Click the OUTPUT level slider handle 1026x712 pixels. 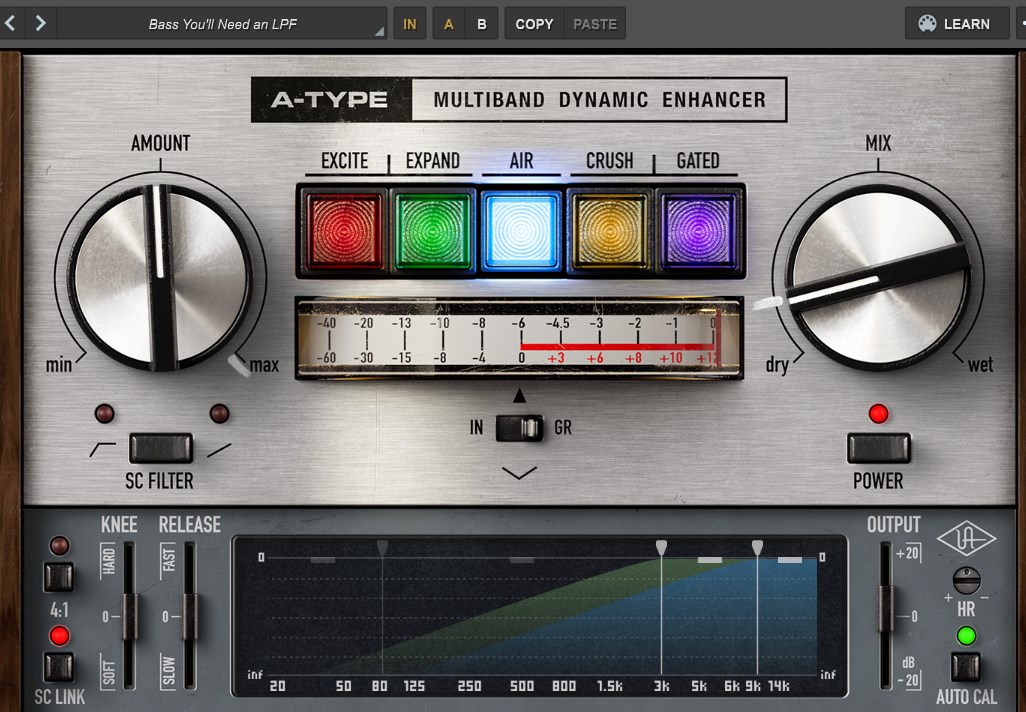coord(886,609)
